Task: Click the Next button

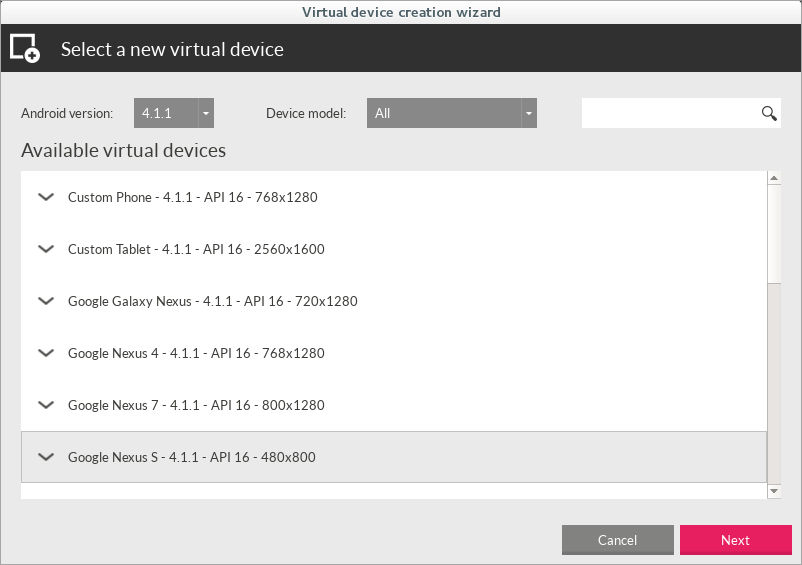Action: (736, 540)
